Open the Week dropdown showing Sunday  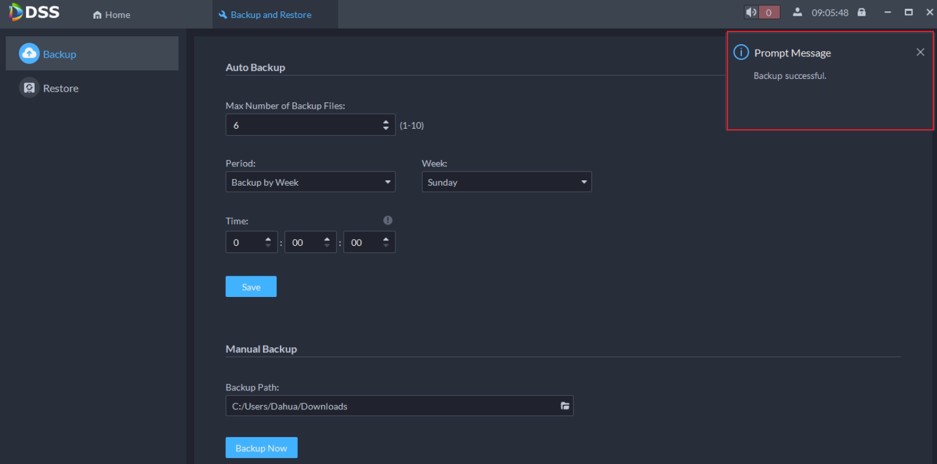pyautogui.click(x=506, y=182)
